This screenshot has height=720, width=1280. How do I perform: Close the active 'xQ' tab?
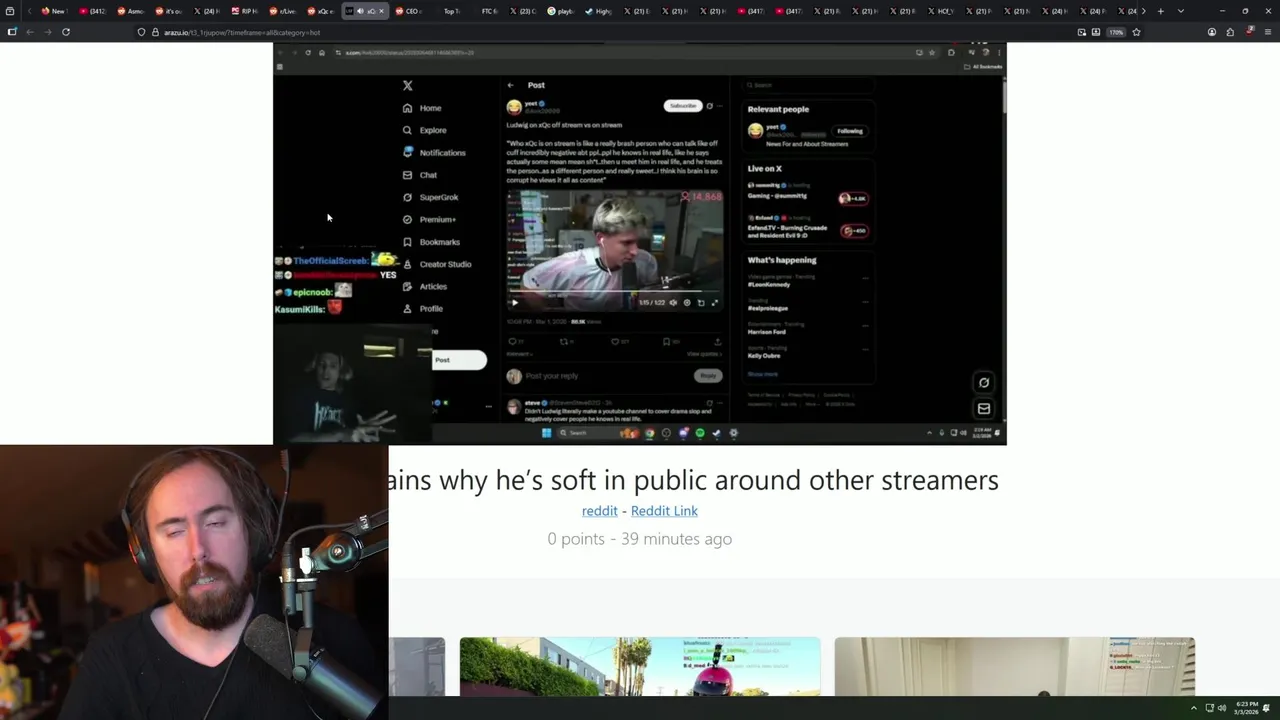click(381, 11)
